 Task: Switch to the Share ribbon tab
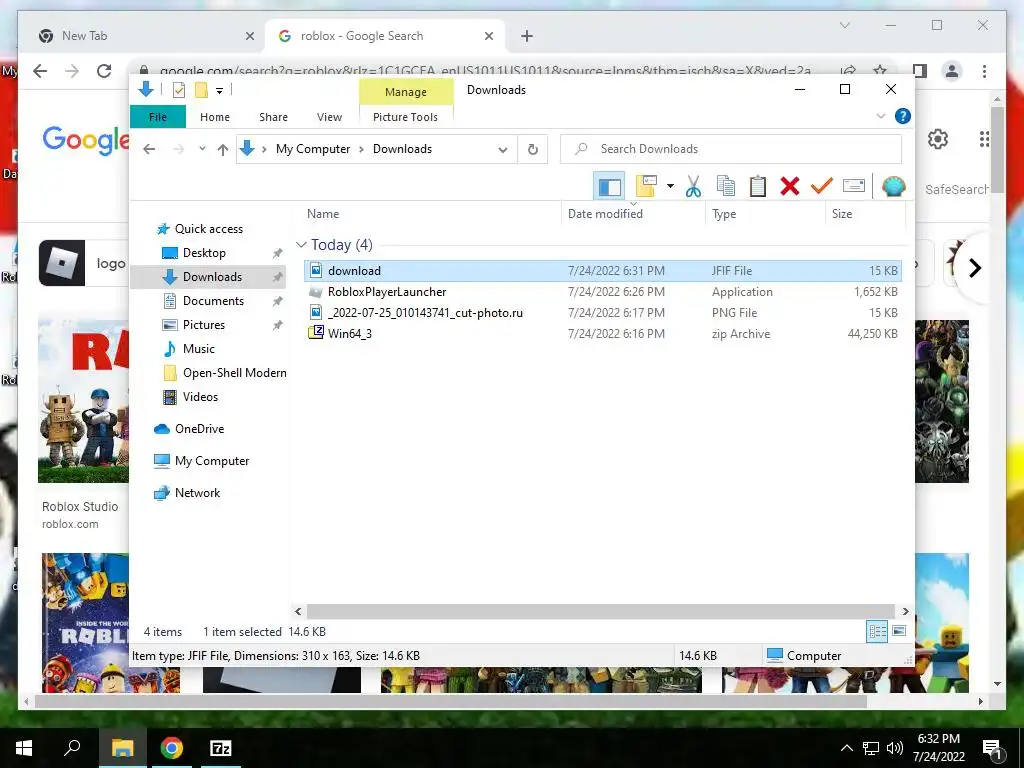pos(273,117)
